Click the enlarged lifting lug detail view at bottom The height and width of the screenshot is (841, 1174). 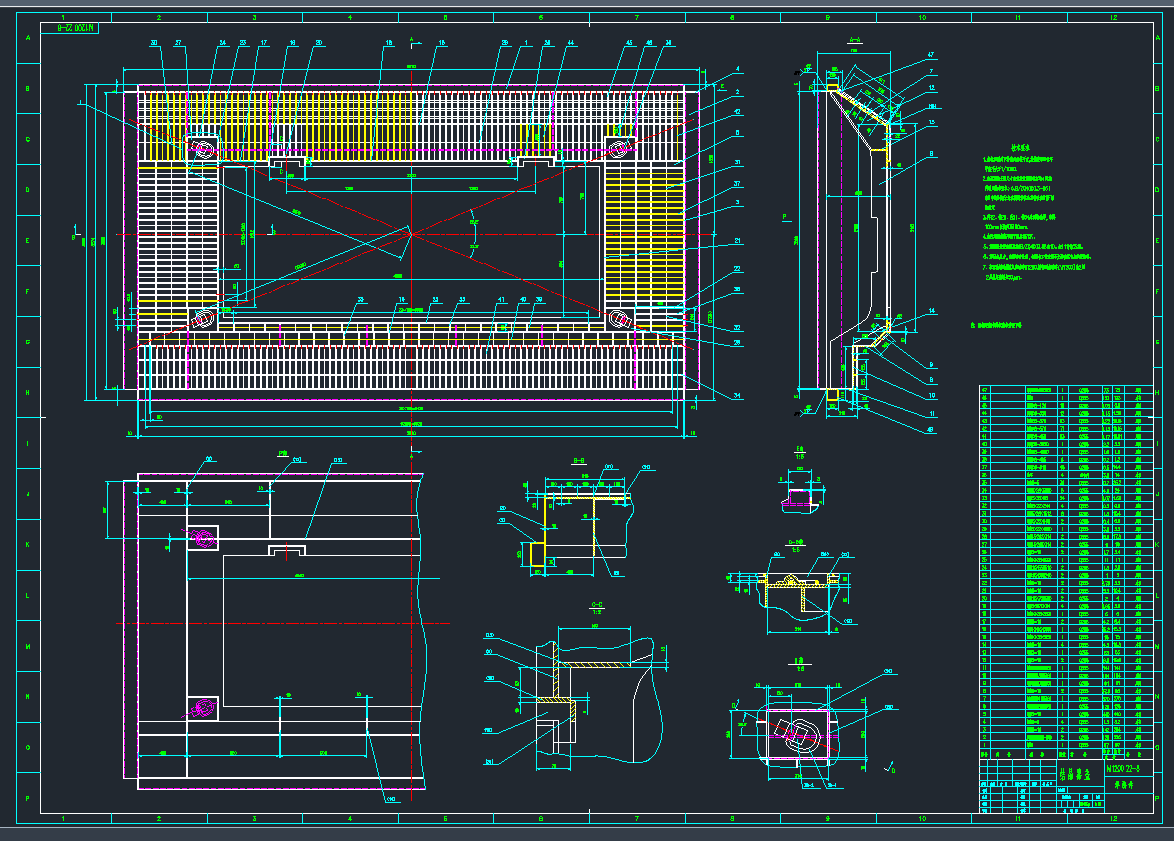(x=795, y=735)
